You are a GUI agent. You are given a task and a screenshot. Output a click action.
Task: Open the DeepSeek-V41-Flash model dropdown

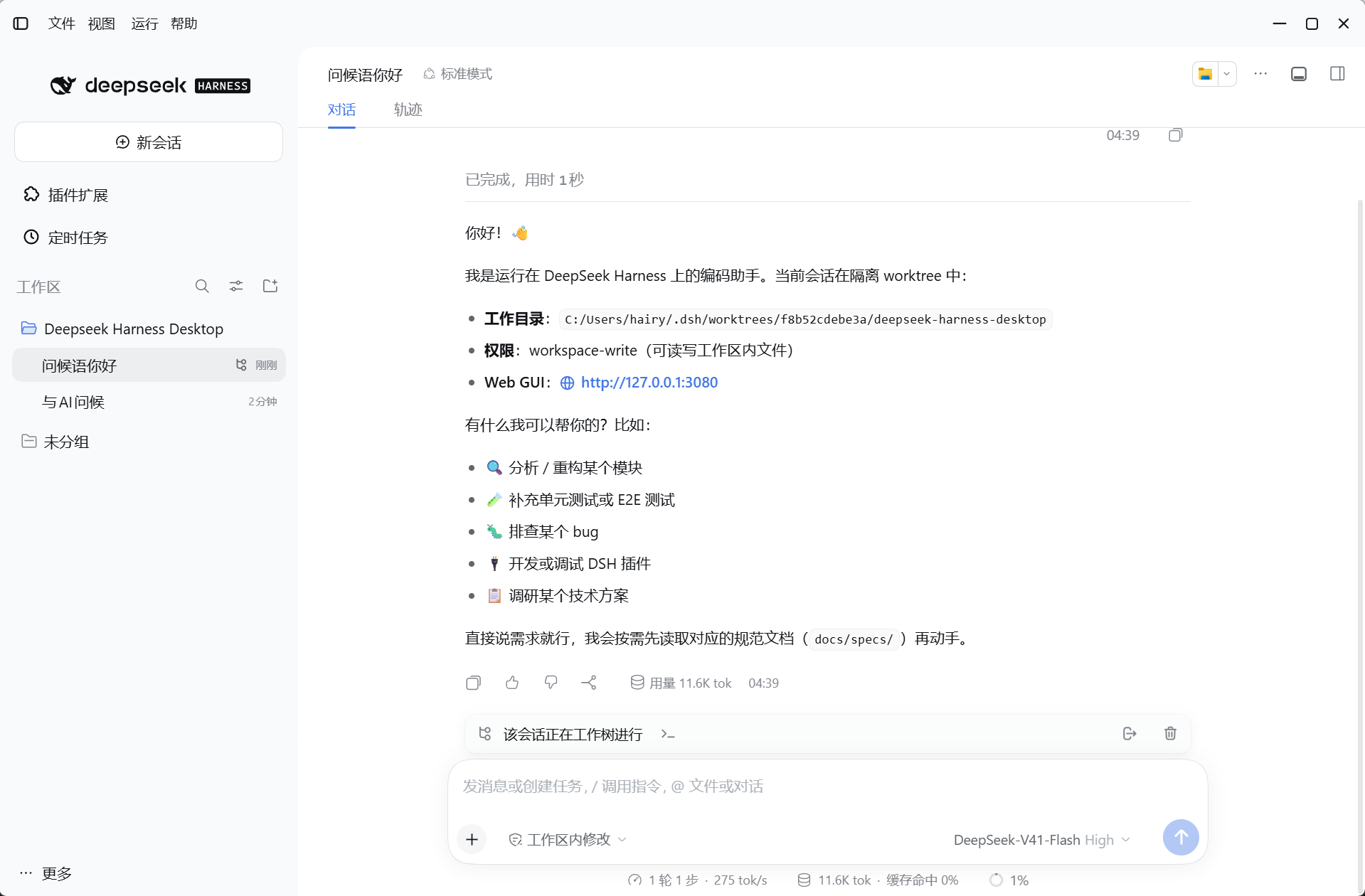(x=1042, y=840)
